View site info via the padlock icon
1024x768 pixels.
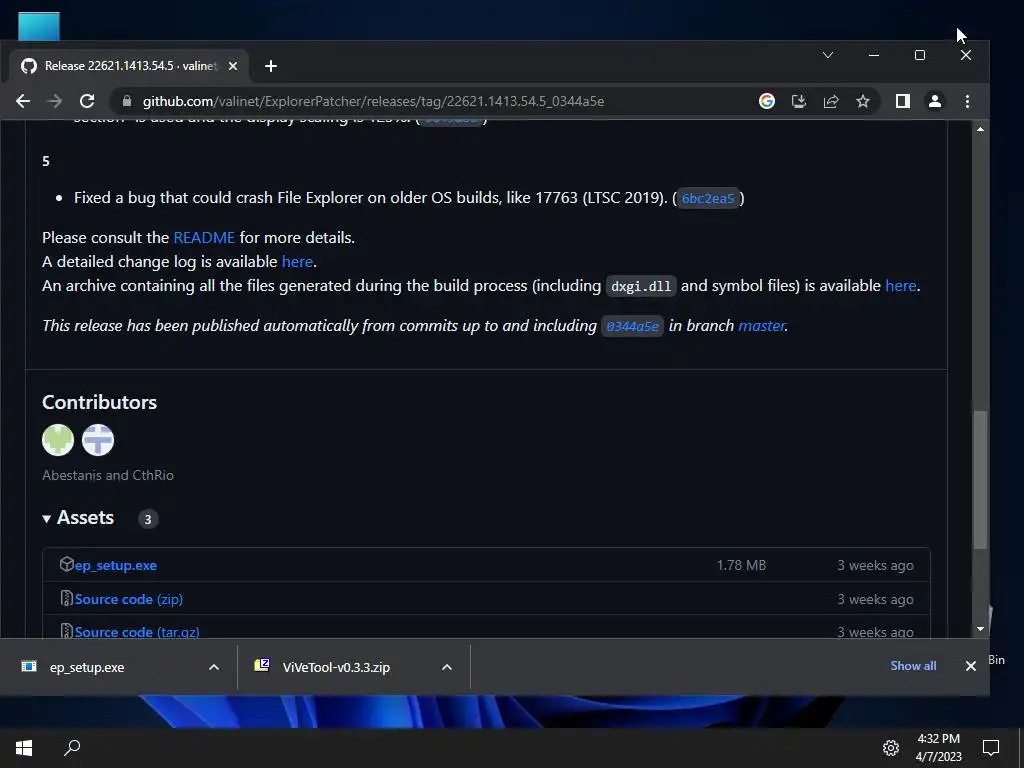(127, 101)
